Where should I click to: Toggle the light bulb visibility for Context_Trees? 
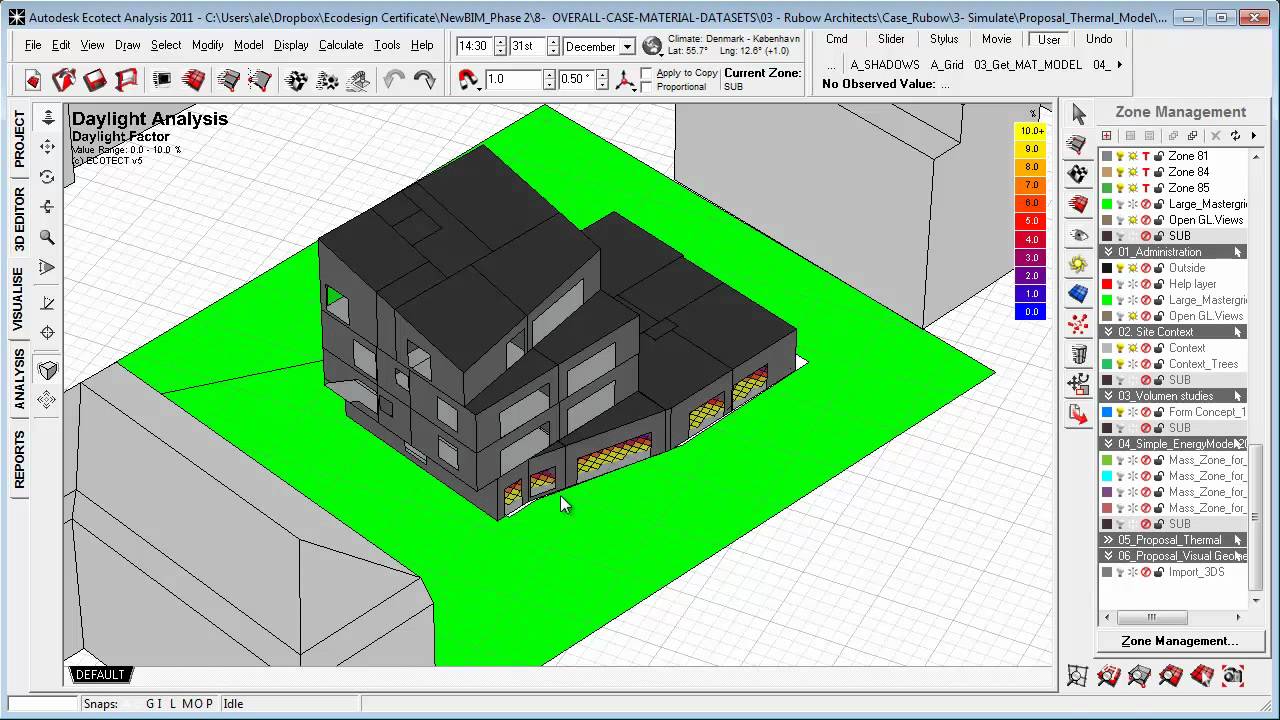click(x=1120, y=364)
